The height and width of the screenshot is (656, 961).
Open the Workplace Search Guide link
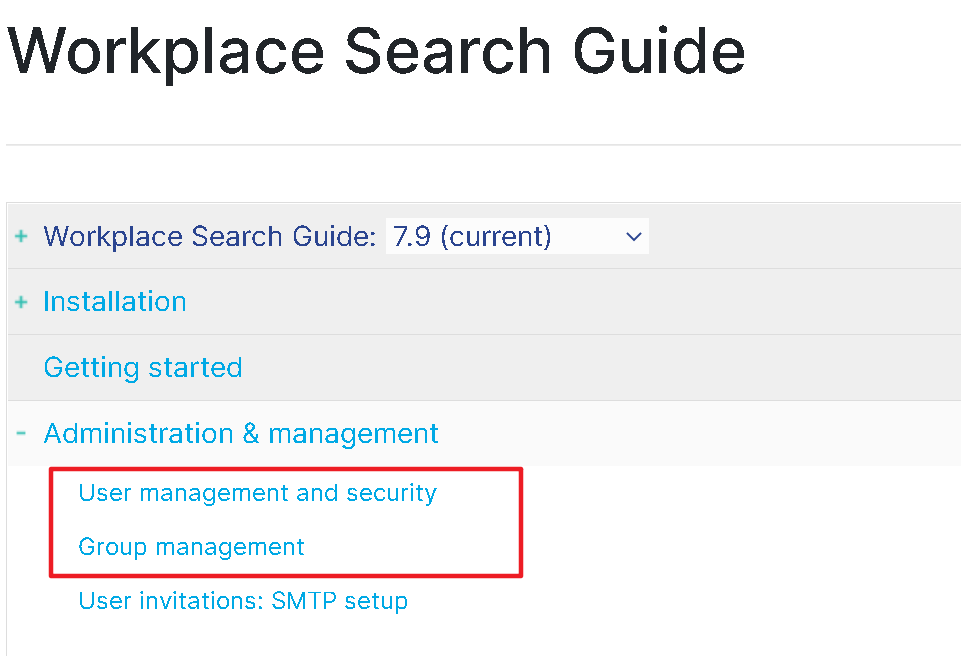pos(209,237)
